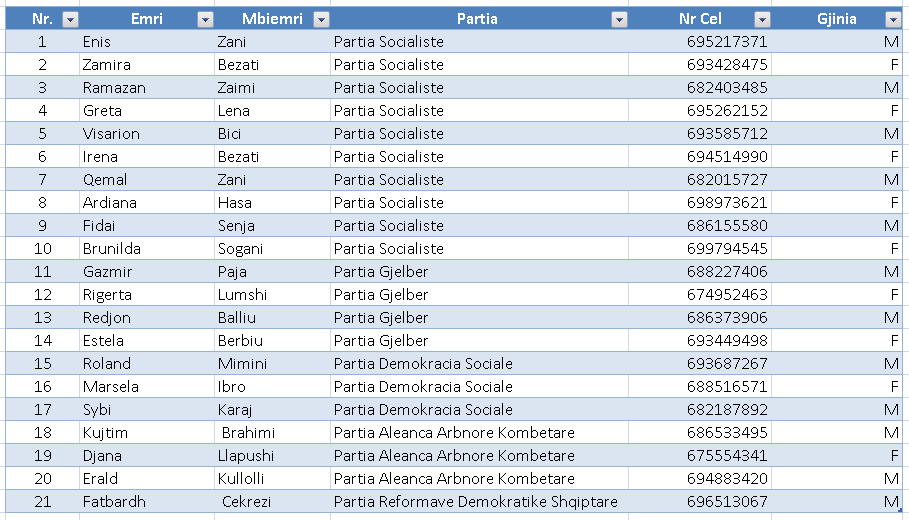Open the Partia column filter dropdown
This screenshot has width=909, height=520.
(x=619, y=19)
